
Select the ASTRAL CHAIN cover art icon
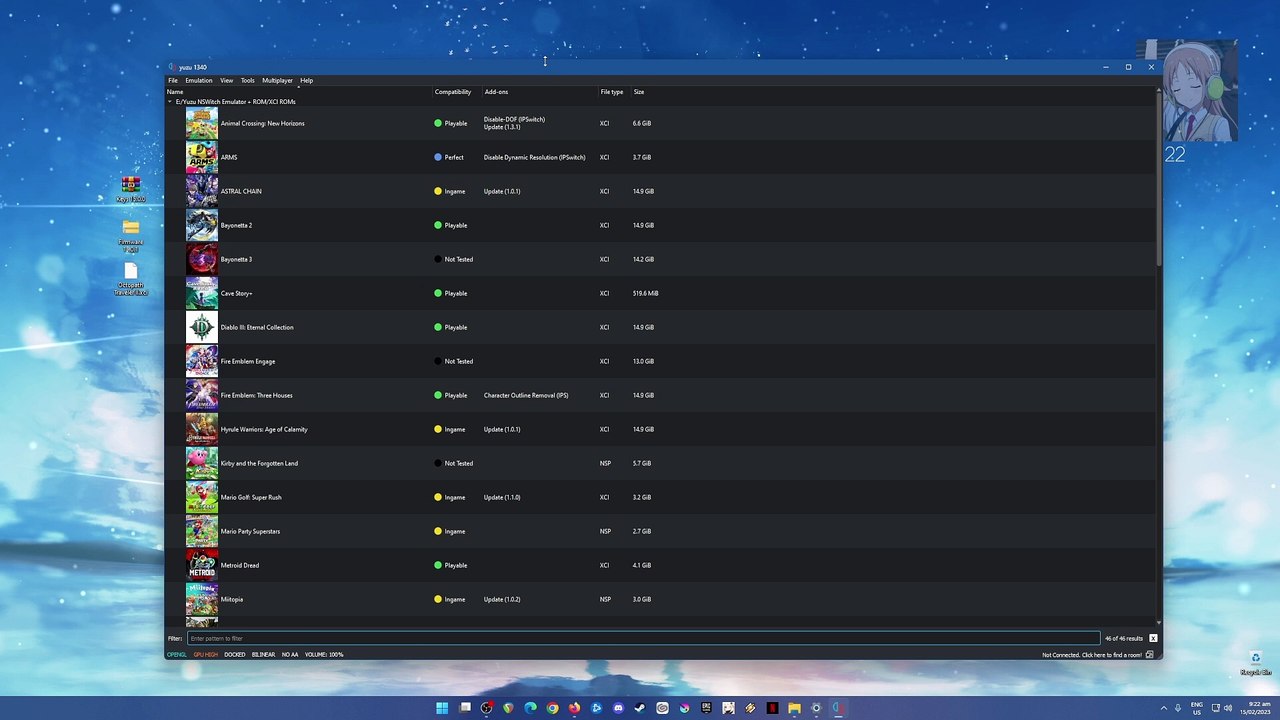201,191
